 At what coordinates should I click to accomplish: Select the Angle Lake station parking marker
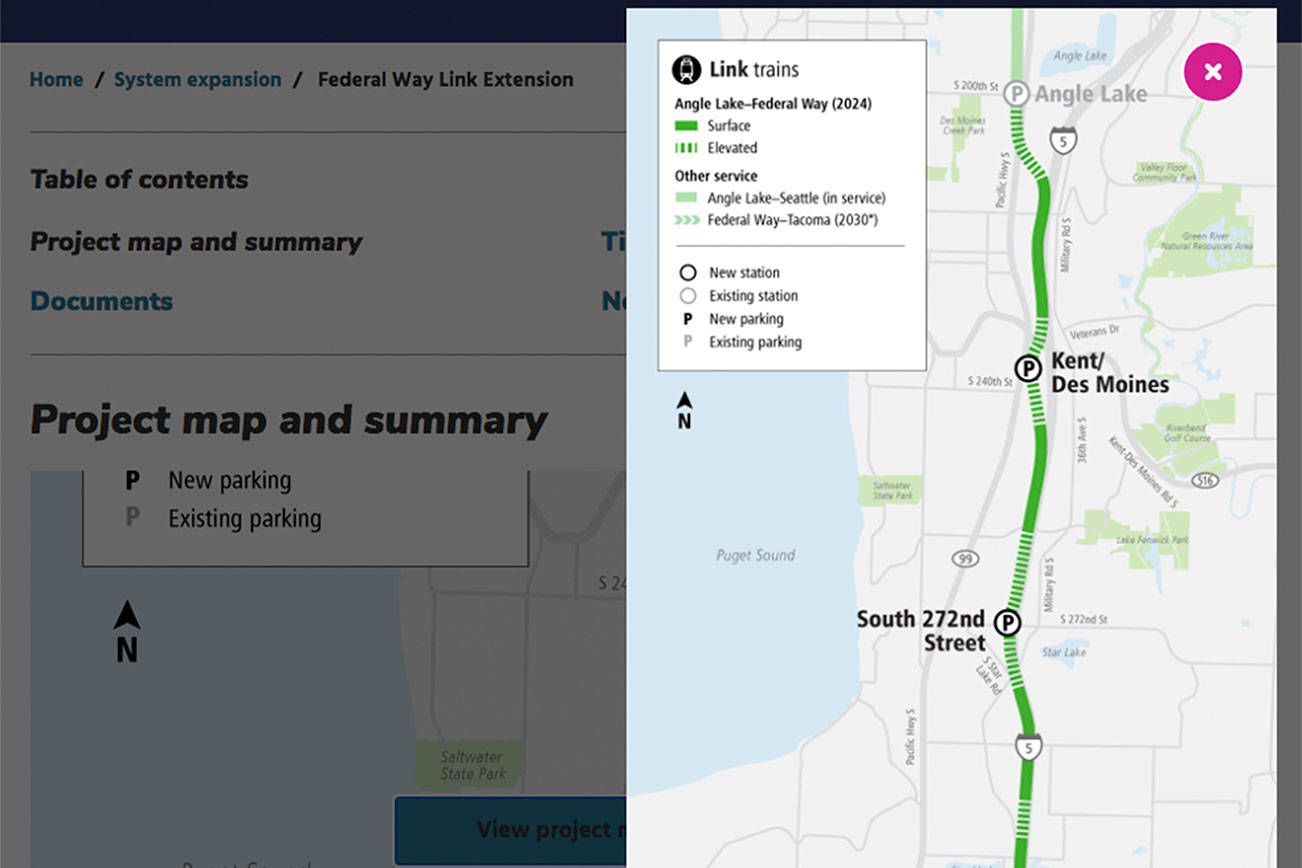pos(1016,94)
